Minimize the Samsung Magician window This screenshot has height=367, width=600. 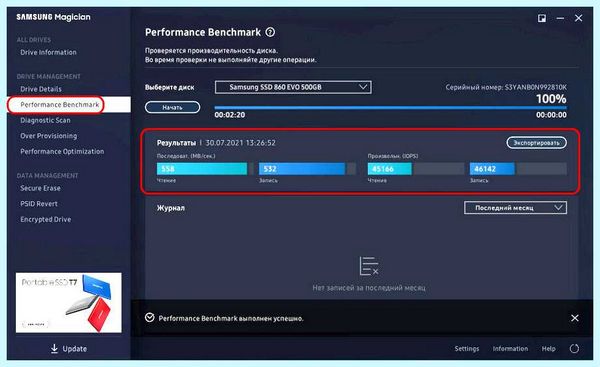click(560, 18)
